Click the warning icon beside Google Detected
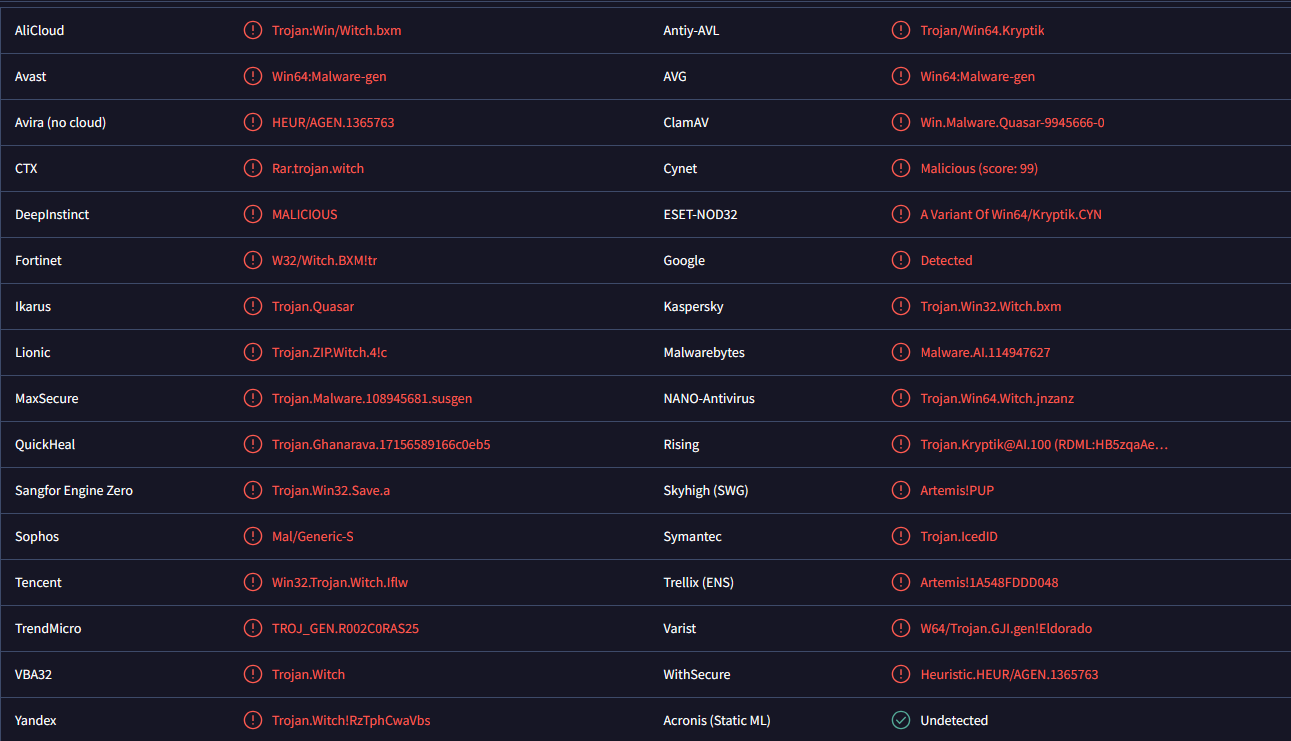 901,260
